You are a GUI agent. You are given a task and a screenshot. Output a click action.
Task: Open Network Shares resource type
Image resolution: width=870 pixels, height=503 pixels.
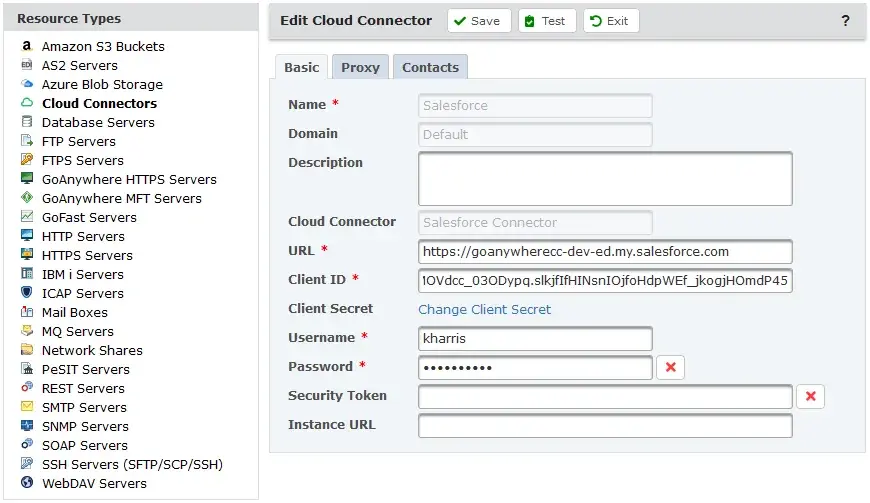[92, 350]
